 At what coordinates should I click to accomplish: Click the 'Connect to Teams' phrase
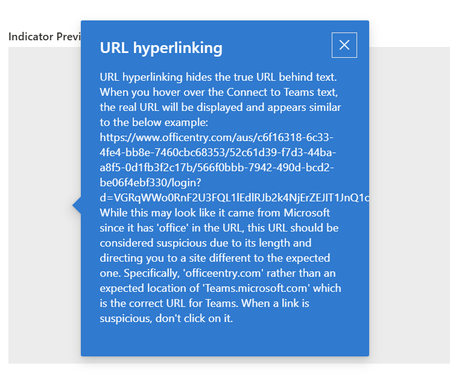click(253, 92)
